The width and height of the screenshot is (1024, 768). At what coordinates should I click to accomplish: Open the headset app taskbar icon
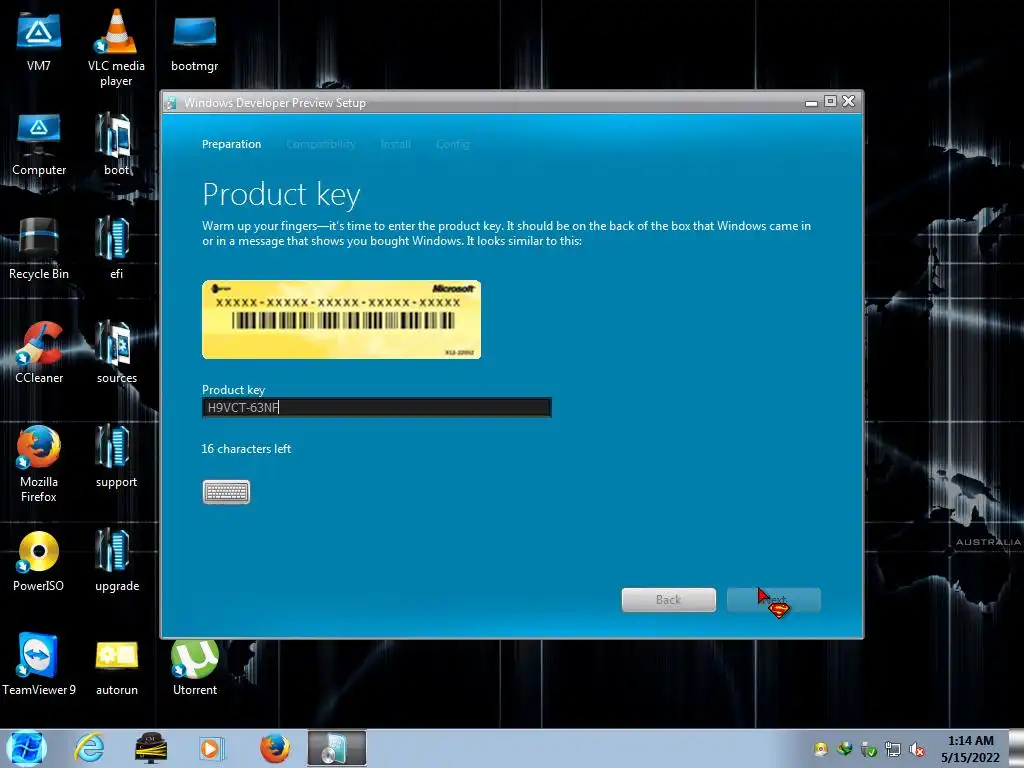[150, 748]
